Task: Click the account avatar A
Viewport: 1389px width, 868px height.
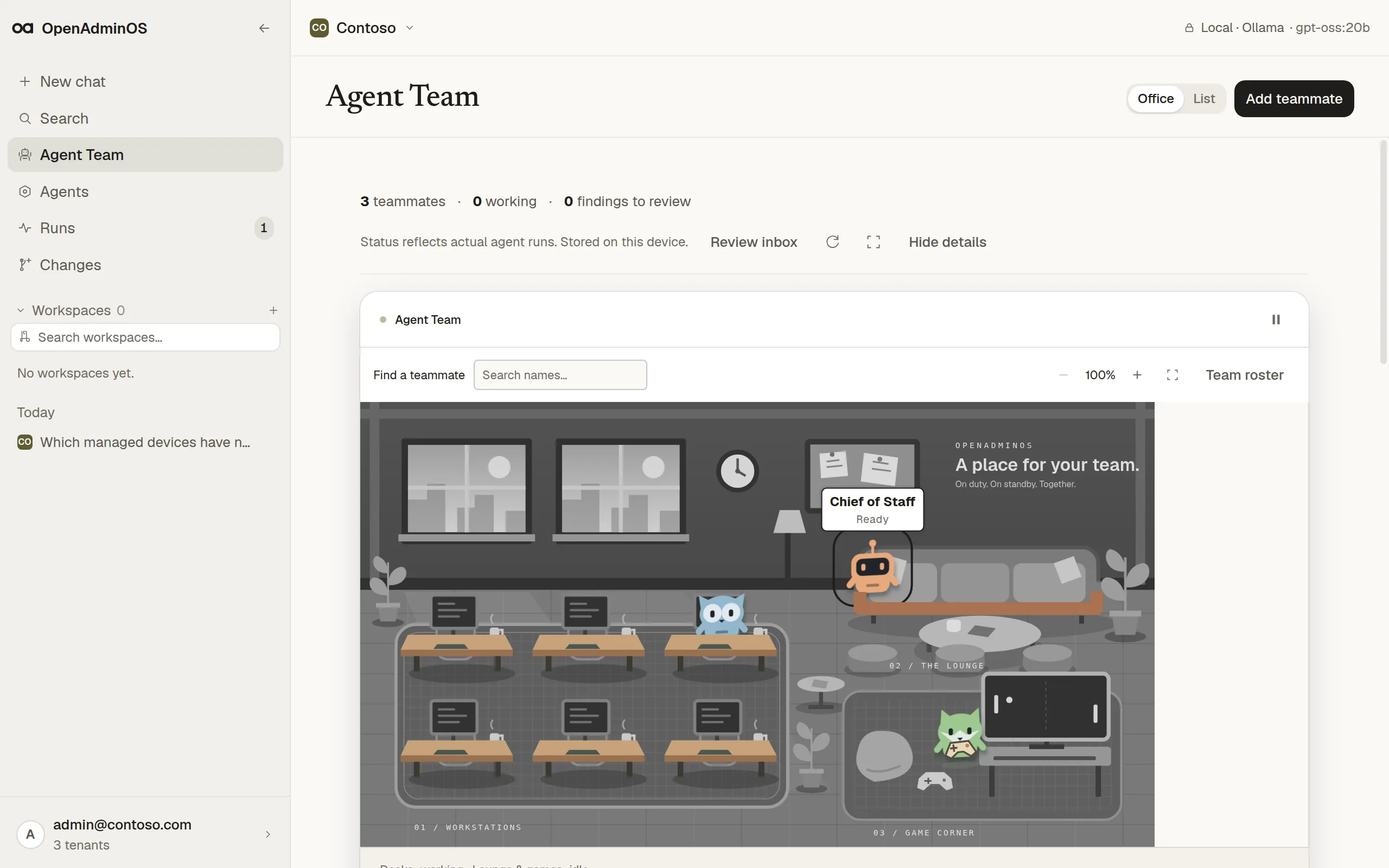Action: [x=30, y=834]
